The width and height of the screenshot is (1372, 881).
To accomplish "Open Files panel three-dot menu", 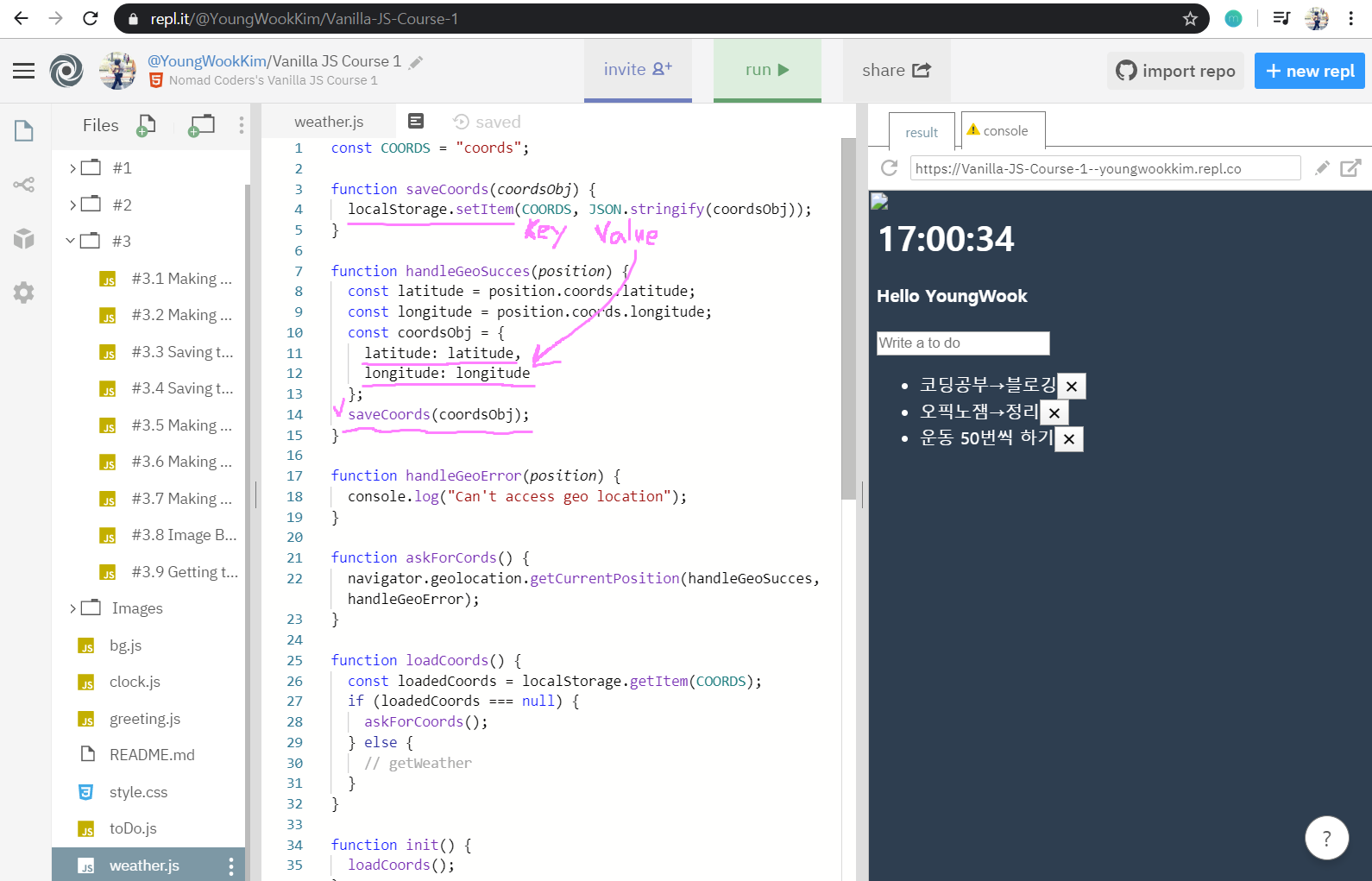I will point(242,126).
